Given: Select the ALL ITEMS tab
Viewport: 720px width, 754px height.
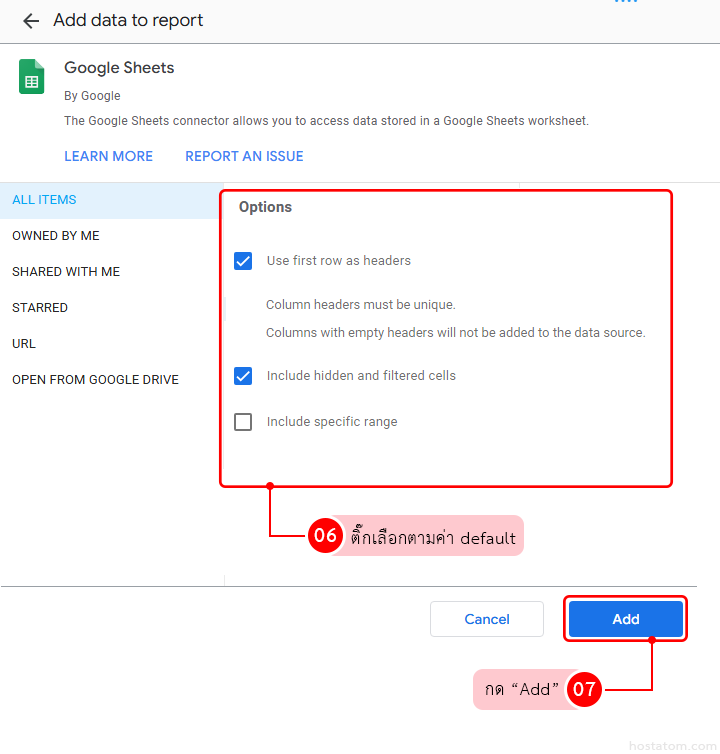Looking at the screenshot, I should point(44,200).
